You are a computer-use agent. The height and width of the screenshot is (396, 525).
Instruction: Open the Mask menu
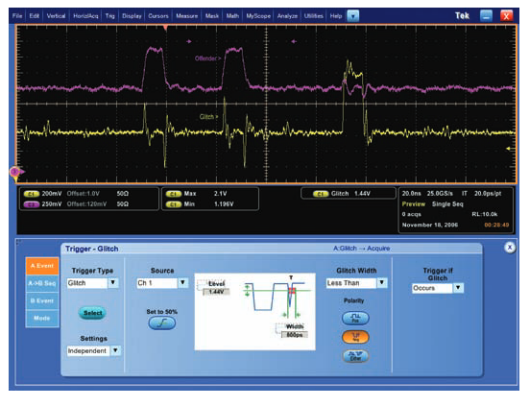click(212, 16)
